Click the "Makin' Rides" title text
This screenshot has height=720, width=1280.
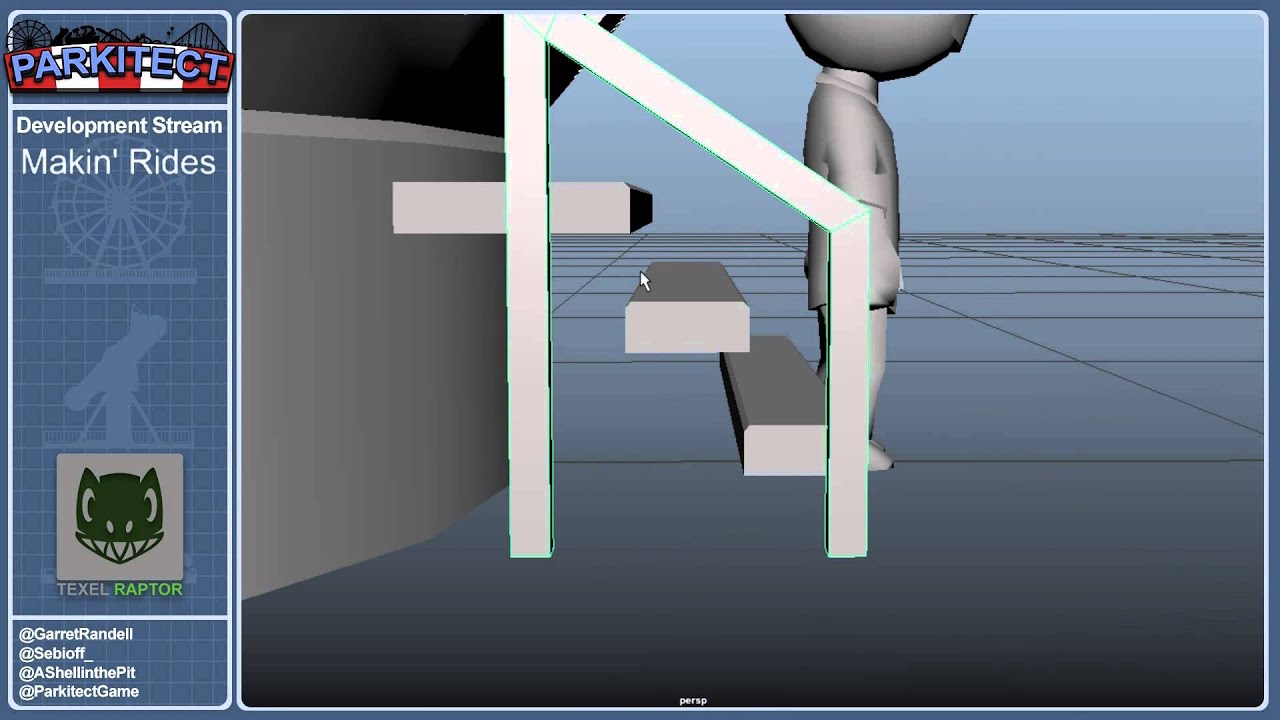pos(118,162)
